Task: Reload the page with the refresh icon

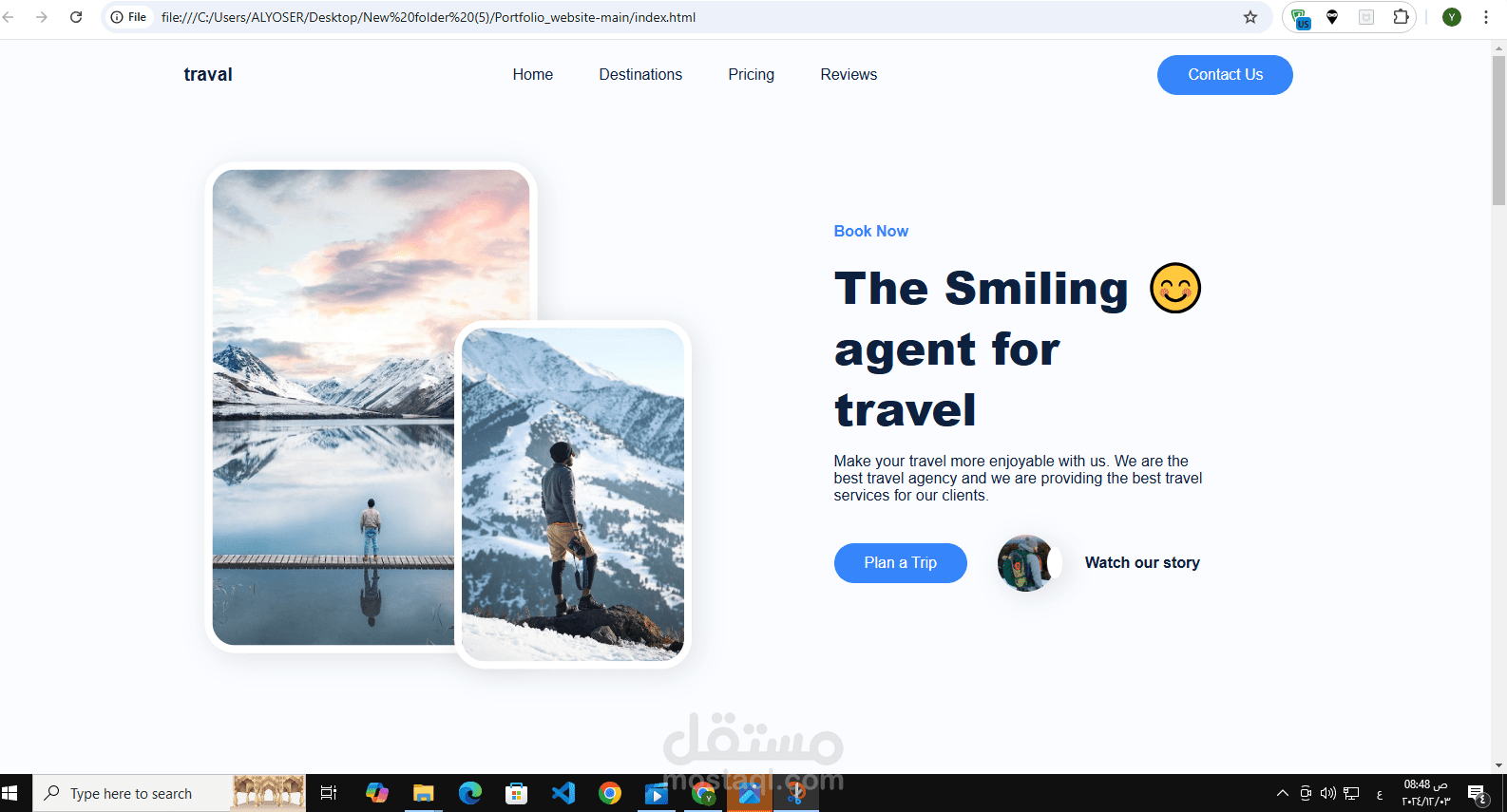Action: pyautogui.click(x=76, y=17)
